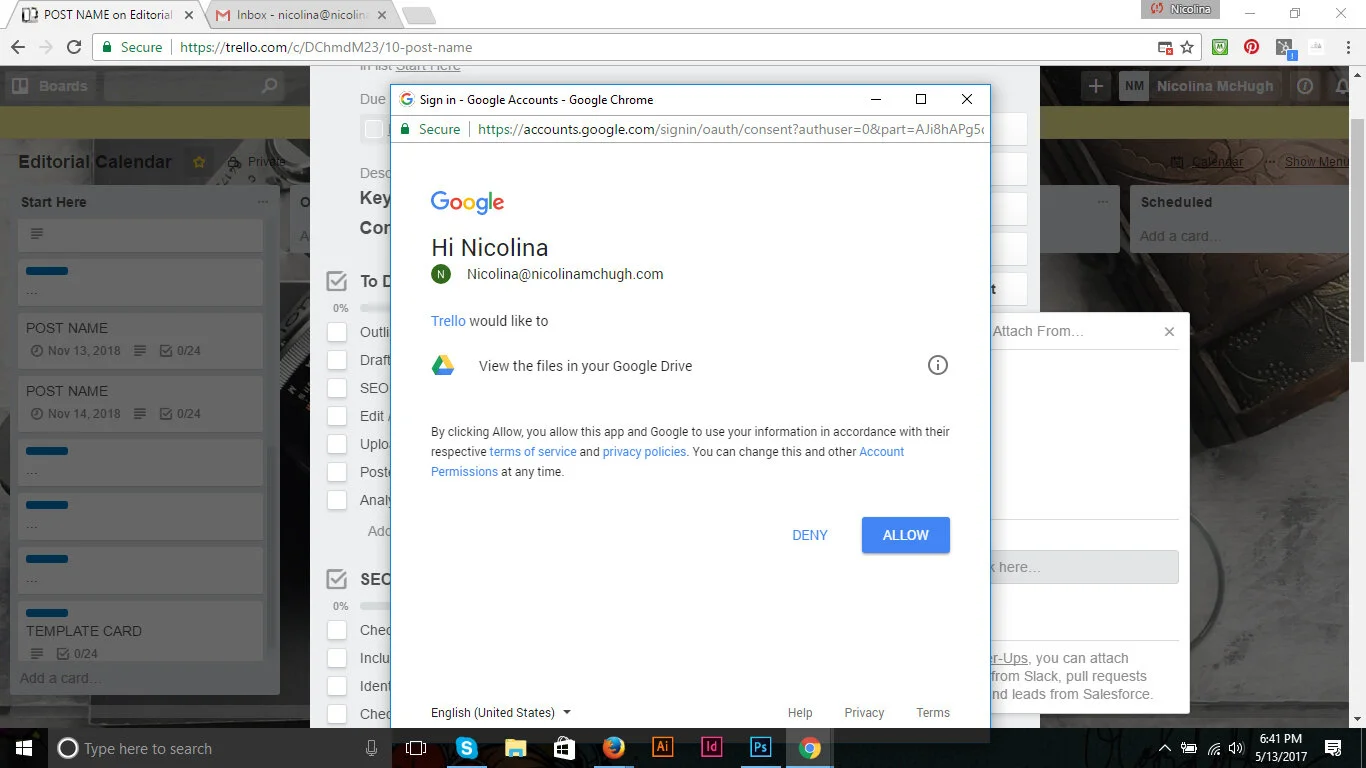Screen dimensions: 1366x768
Task: Click the Trello plus create button
Action: coord(1096,86)
